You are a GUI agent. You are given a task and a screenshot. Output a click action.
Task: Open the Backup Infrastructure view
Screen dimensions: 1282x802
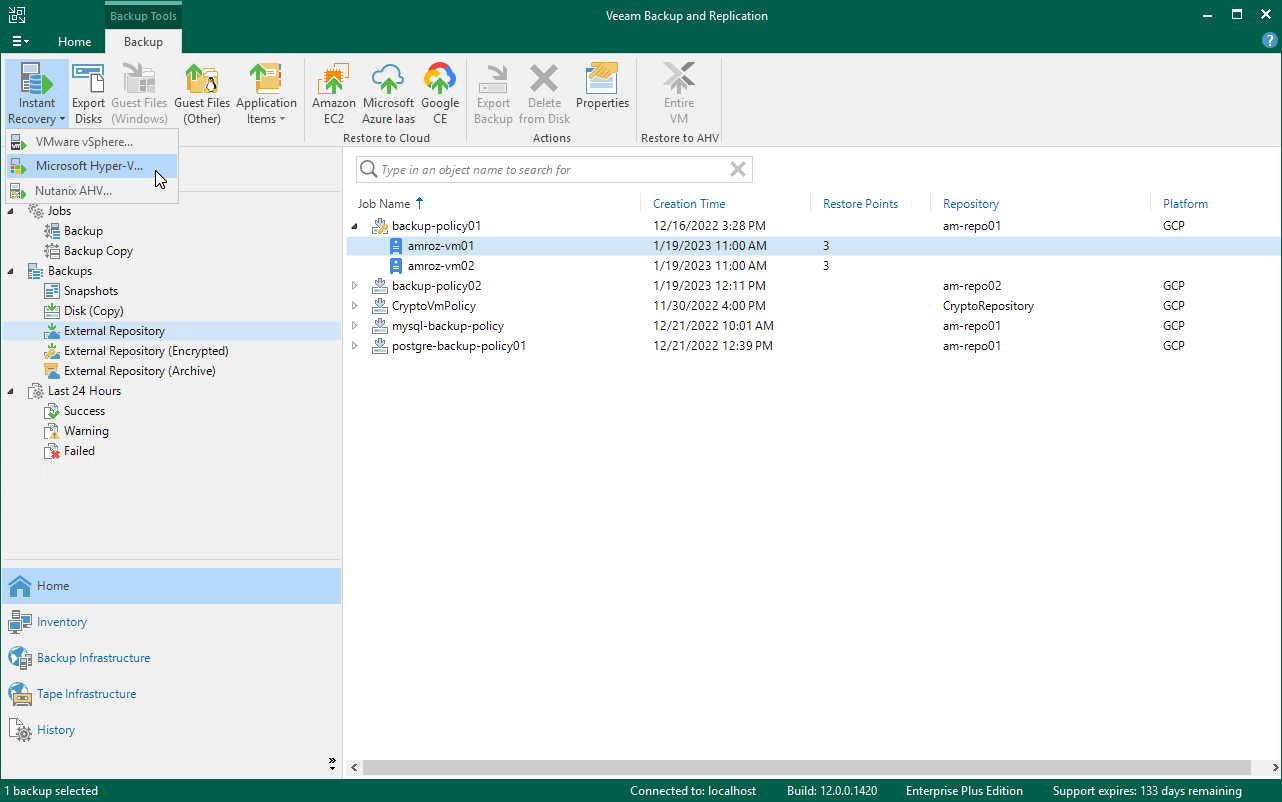click(171, 658)
